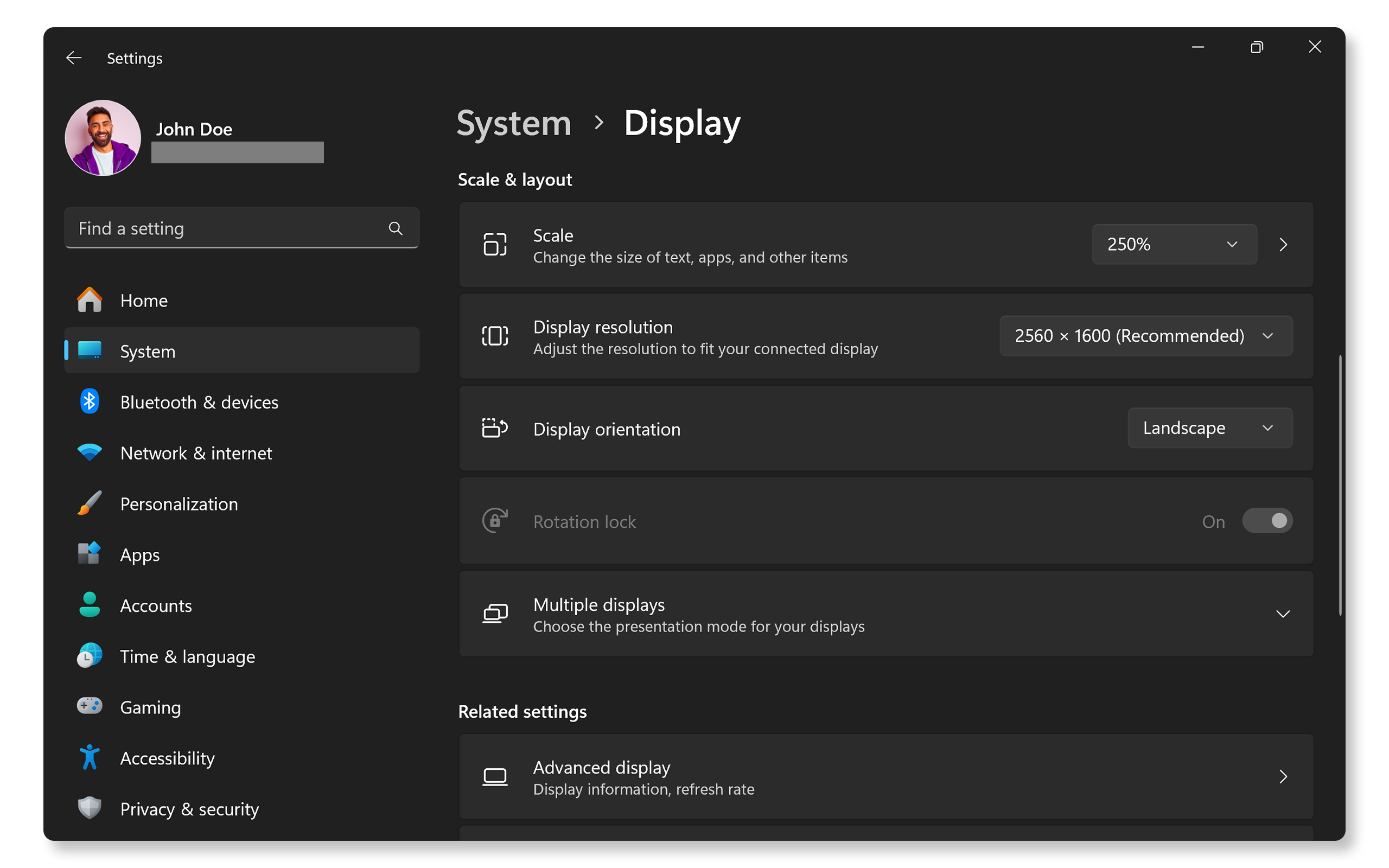The height and width of the screenshot is (868, 1389).
Task: Expand the Multiple displays section
Action: coord(1283,614)
